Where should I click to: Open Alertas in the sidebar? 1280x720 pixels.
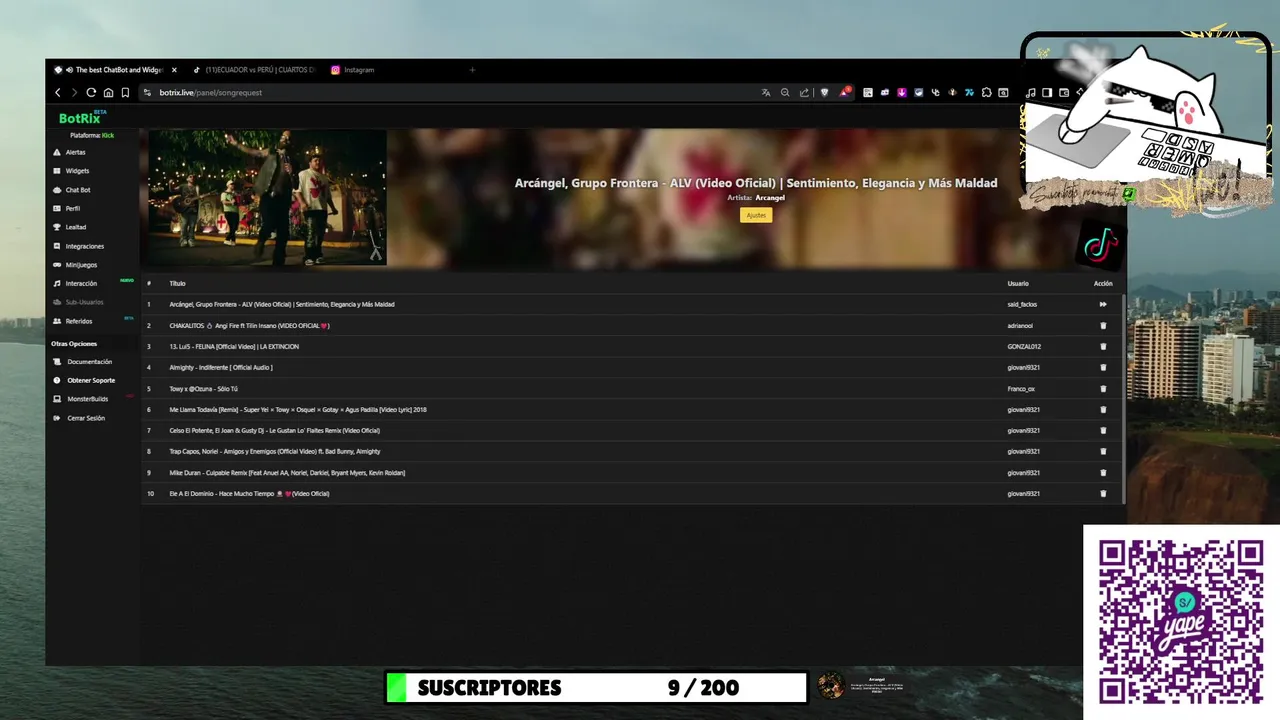75,152
